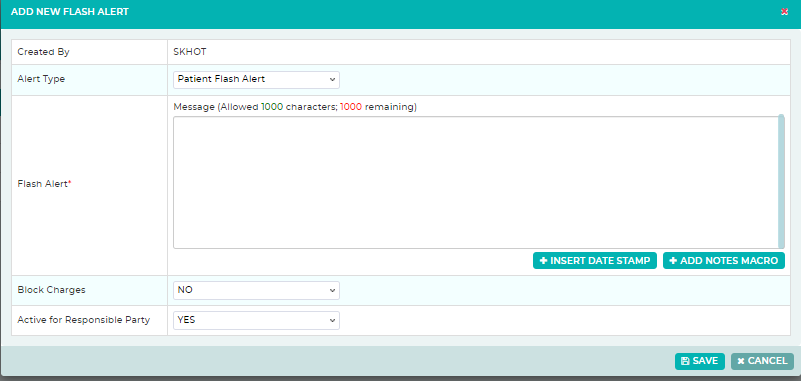Click the message box vertical scrollbar
Image resolution: width=801 pixels, height=381 pixels.
pos(781,182)
